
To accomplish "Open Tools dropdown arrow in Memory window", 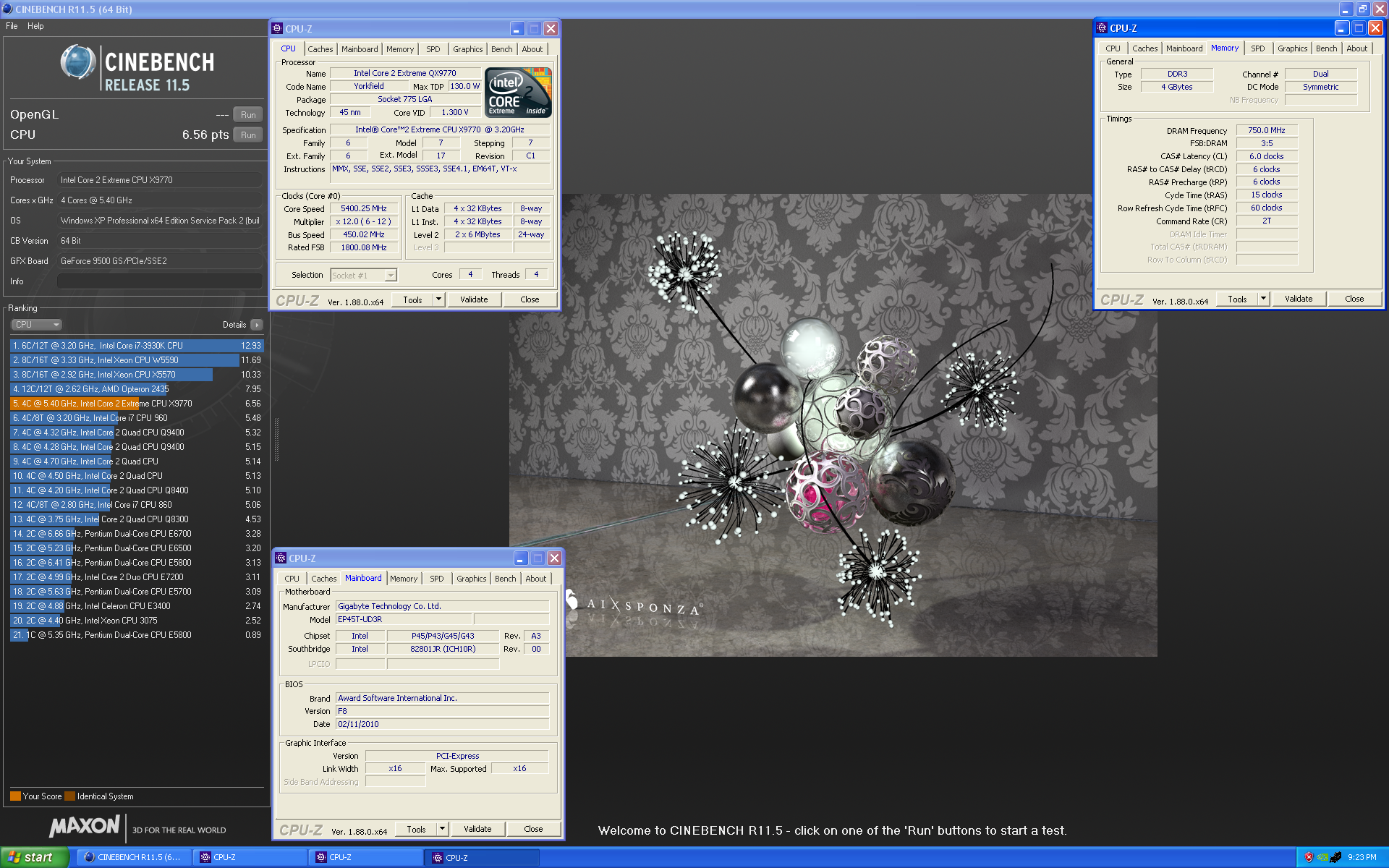I will tap(1263, 299).
